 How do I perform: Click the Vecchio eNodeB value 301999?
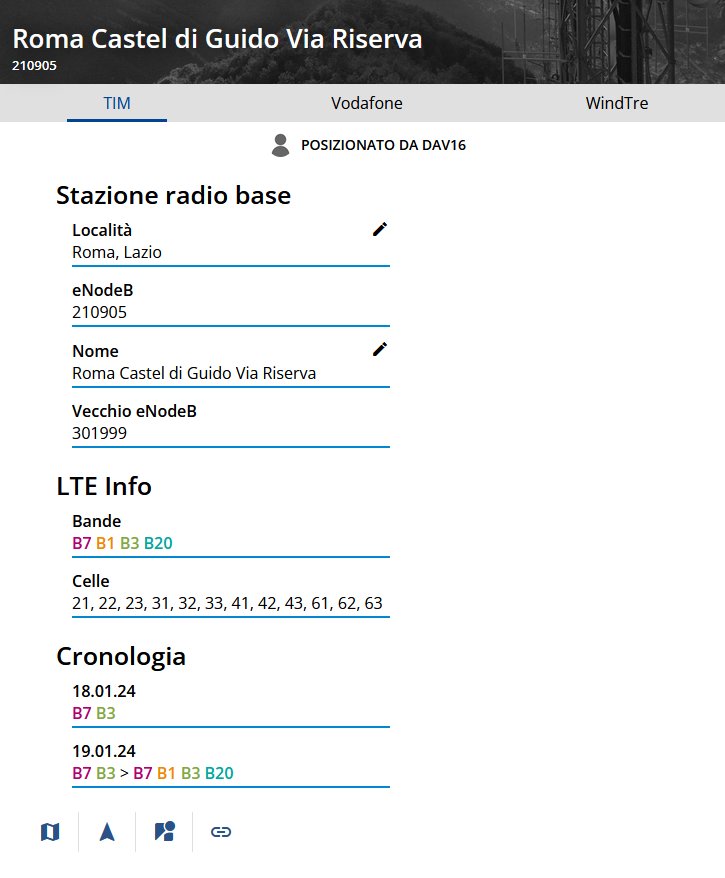(100, 433)
